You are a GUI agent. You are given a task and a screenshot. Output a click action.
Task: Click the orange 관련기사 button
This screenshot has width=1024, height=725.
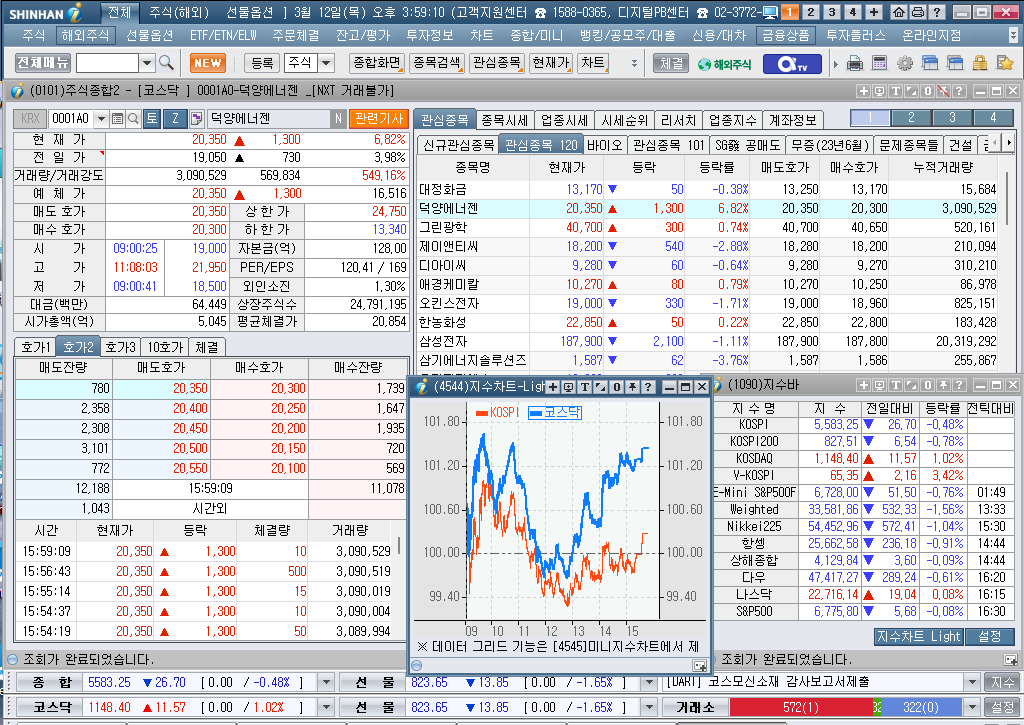[379, 118]
